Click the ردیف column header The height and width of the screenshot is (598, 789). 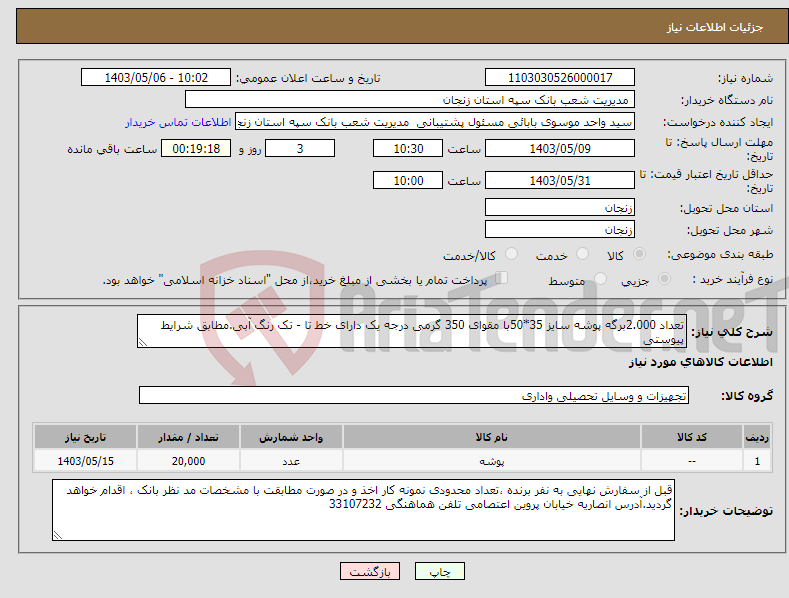[757, 437]
